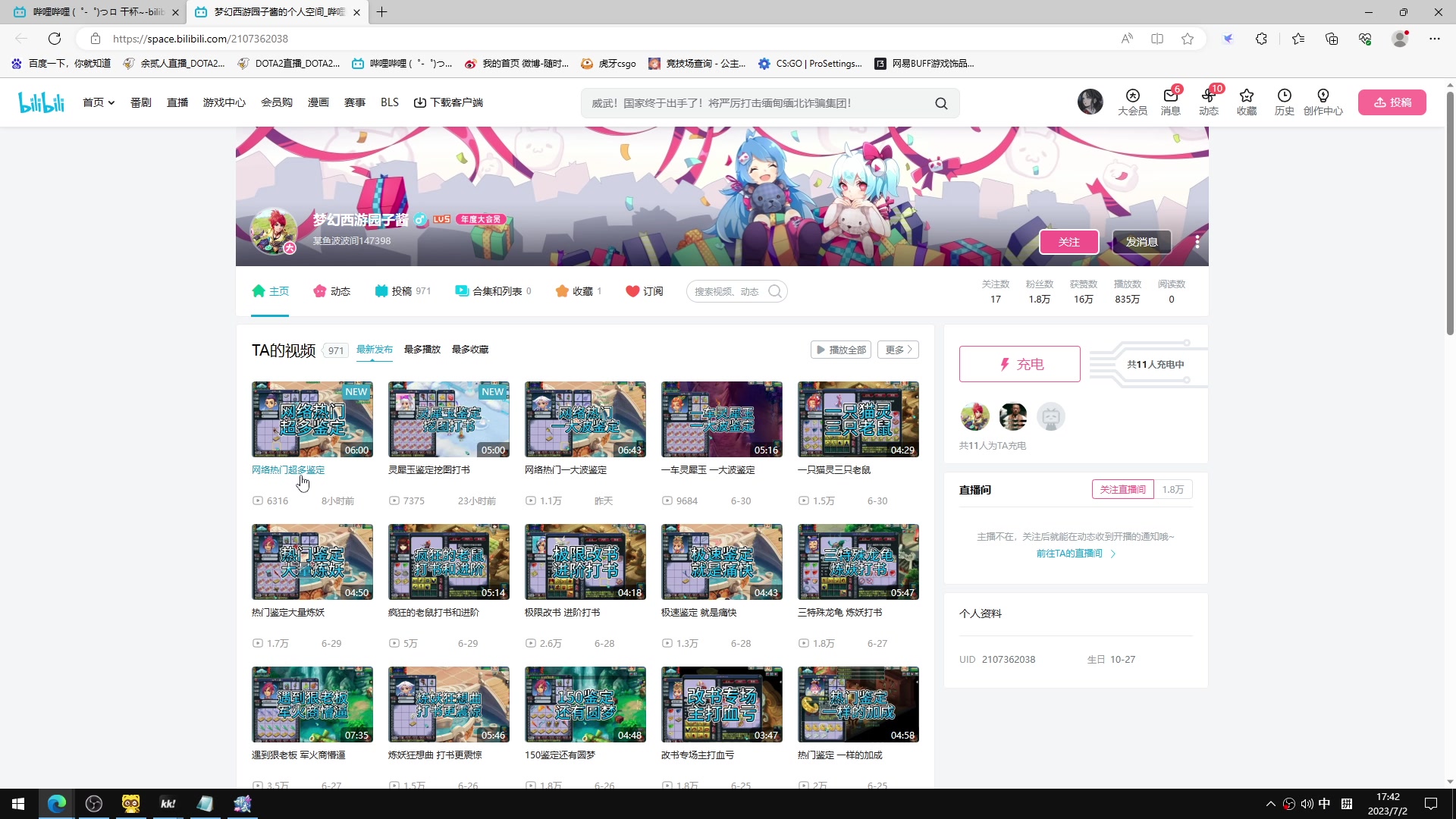Click the bilibili logo
The image size is (1456, 819).
tap(42, 102)
